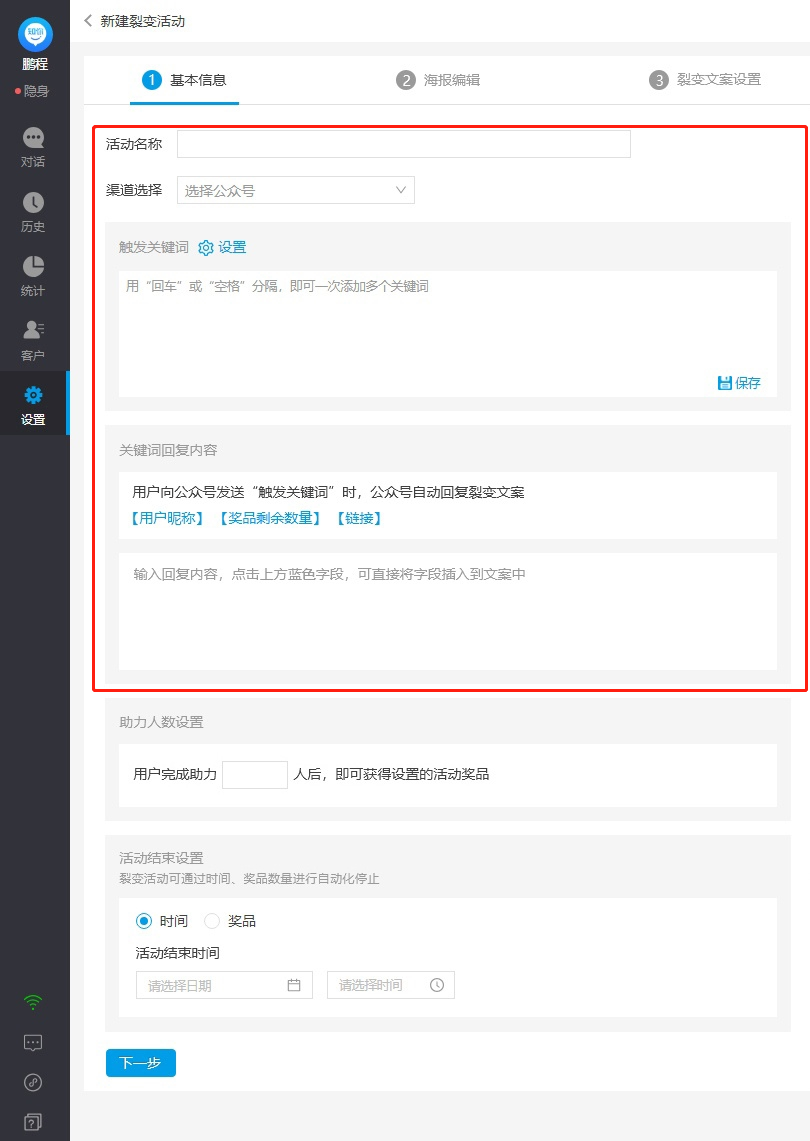Select the 奖品 radio button

pyautogui.click(x=212, y=921)
